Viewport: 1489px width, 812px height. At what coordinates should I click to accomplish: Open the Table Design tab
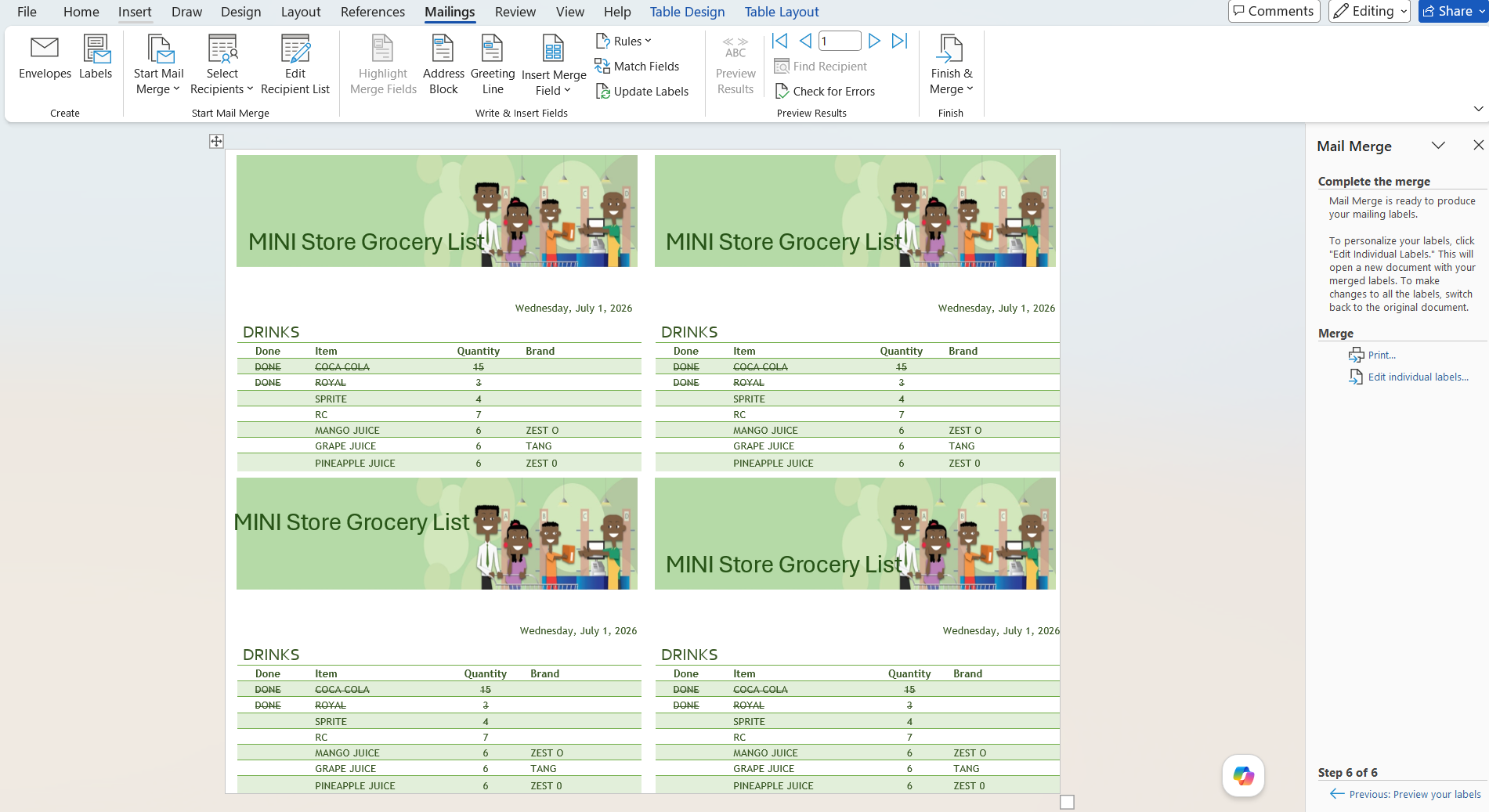687,12
